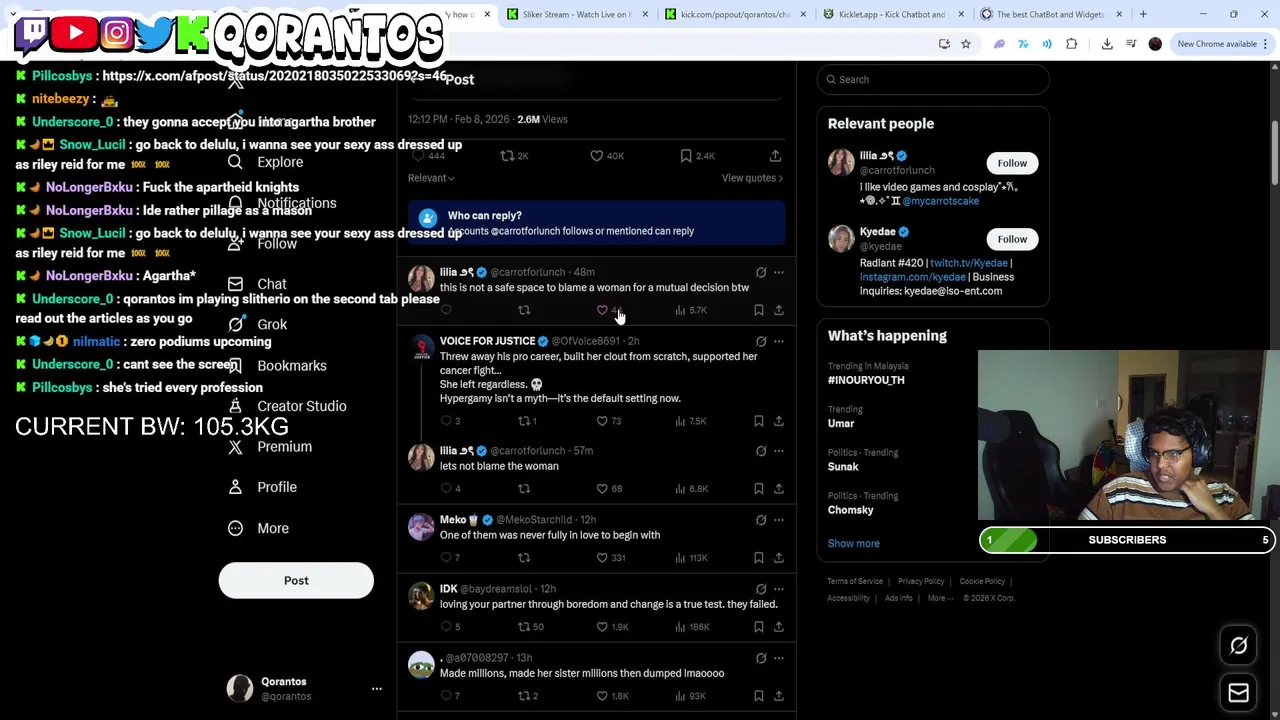Open Bookmarks in X sidebar
1280x720 pixels.
click(277, 365)
